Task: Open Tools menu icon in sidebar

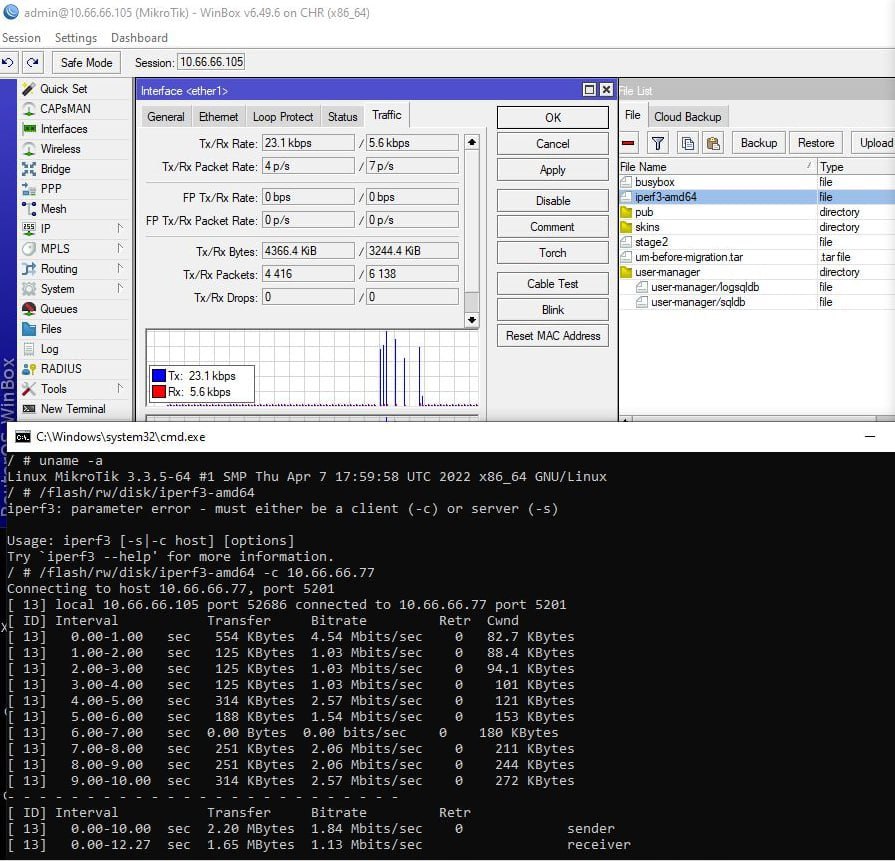Action: click(x=29, y=389)
